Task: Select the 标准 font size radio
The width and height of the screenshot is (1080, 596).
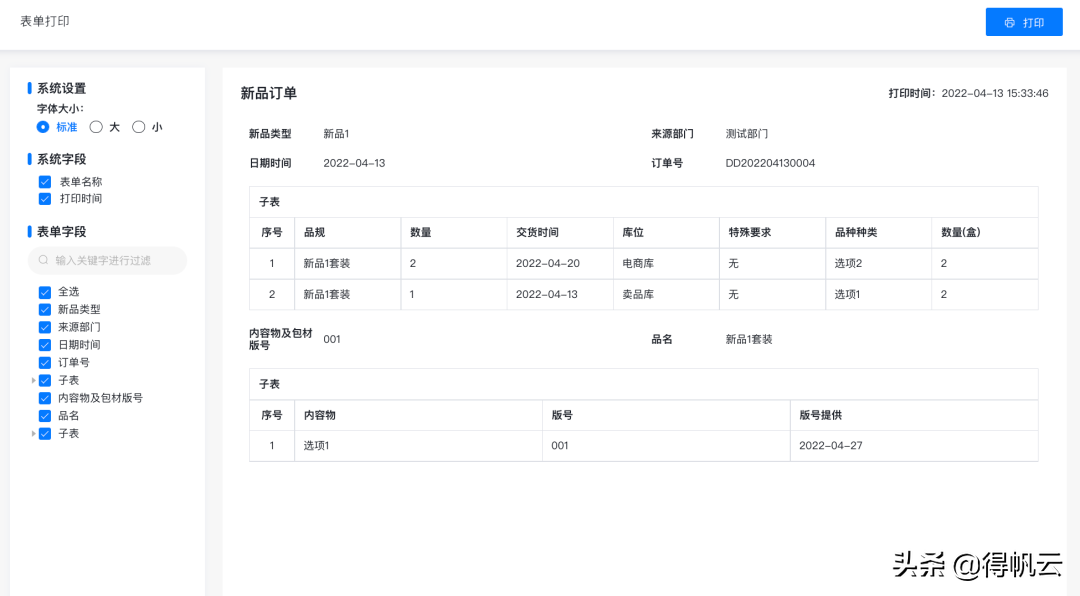Action: [x=43, y=127]
